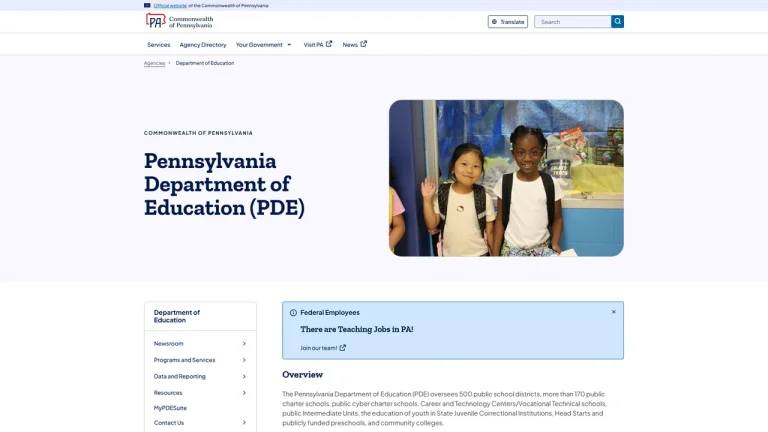
Task: Go to Agencies breadcrumb link
Action: coord(154,63)
